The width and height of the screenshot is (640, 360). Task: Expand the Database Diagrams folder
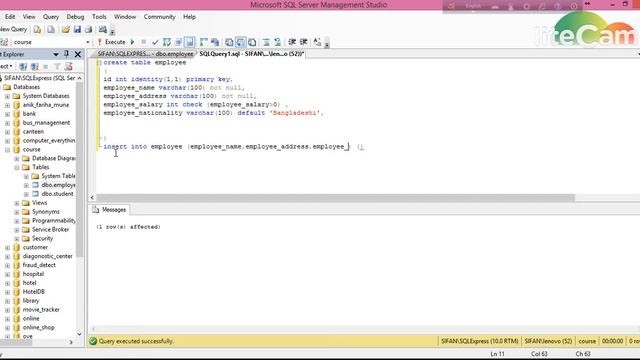tap(17, 158)
